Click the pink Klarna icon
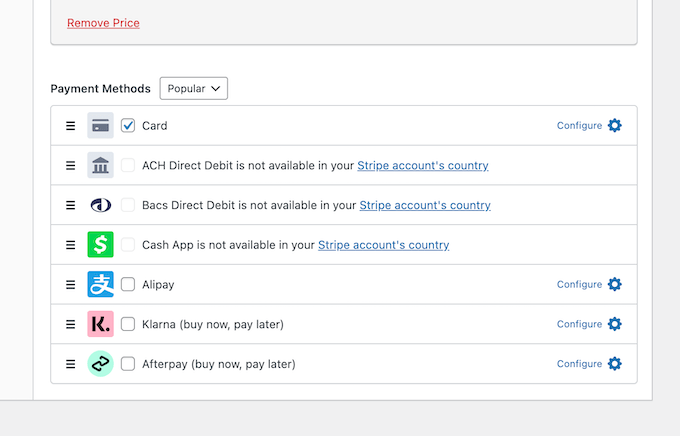Viewport: 680px width, 436px height. tap(100, 324)
